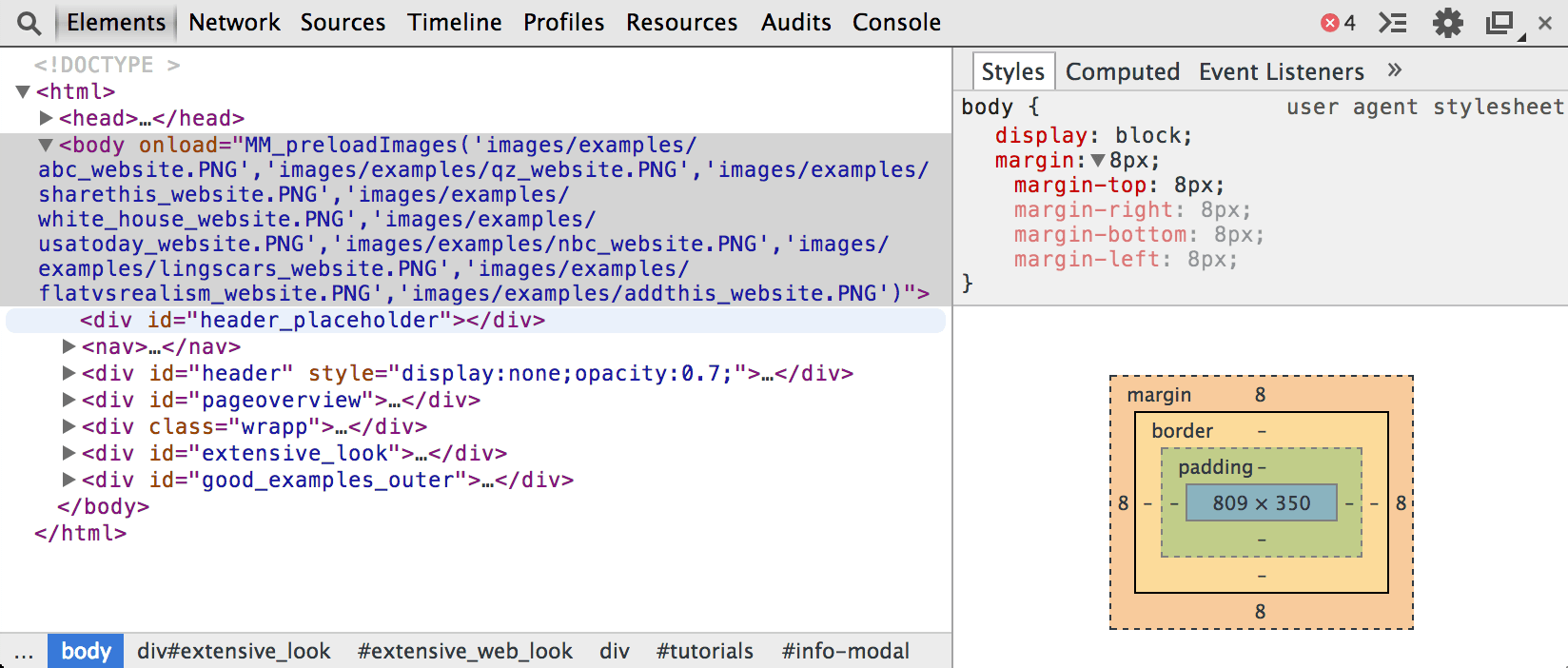Open the Computed styles tab

1122,72
